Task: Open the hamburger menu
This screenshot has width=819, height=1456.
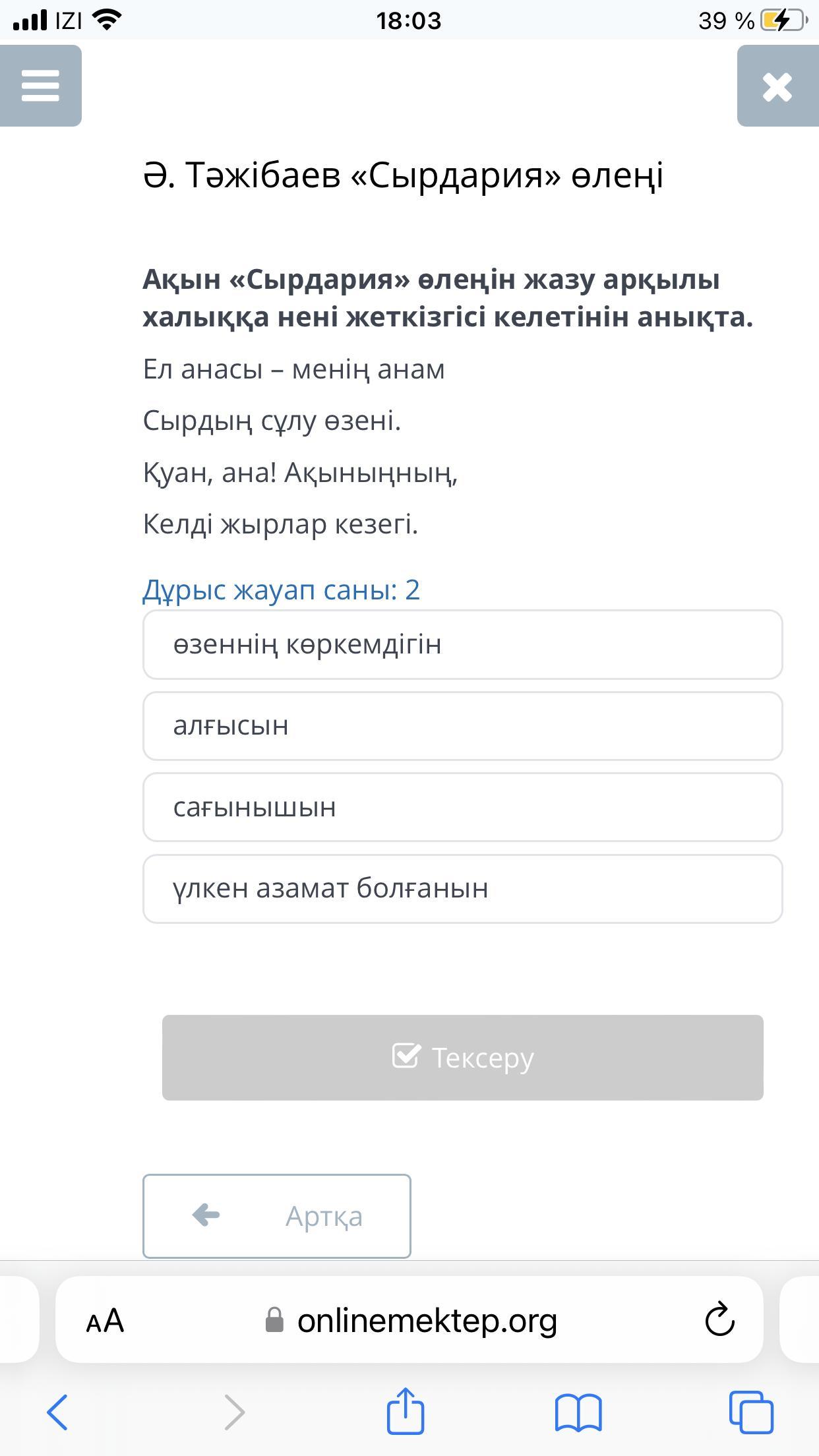Action: pyautogui.click(x=40, y=86)
